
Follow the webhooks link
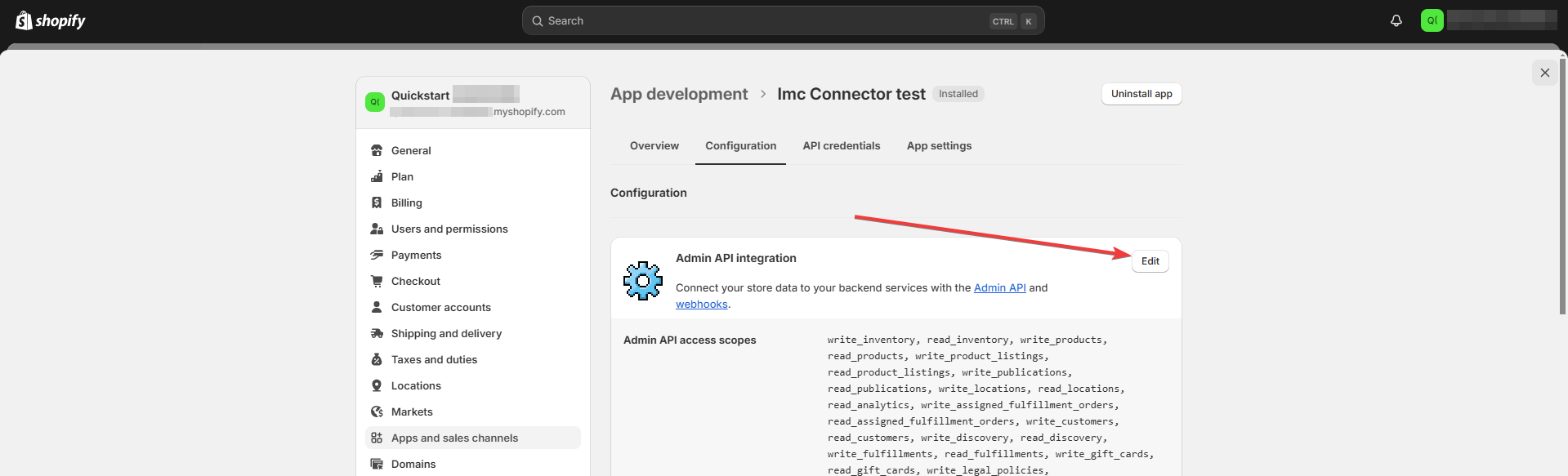[x=701, y=304]
